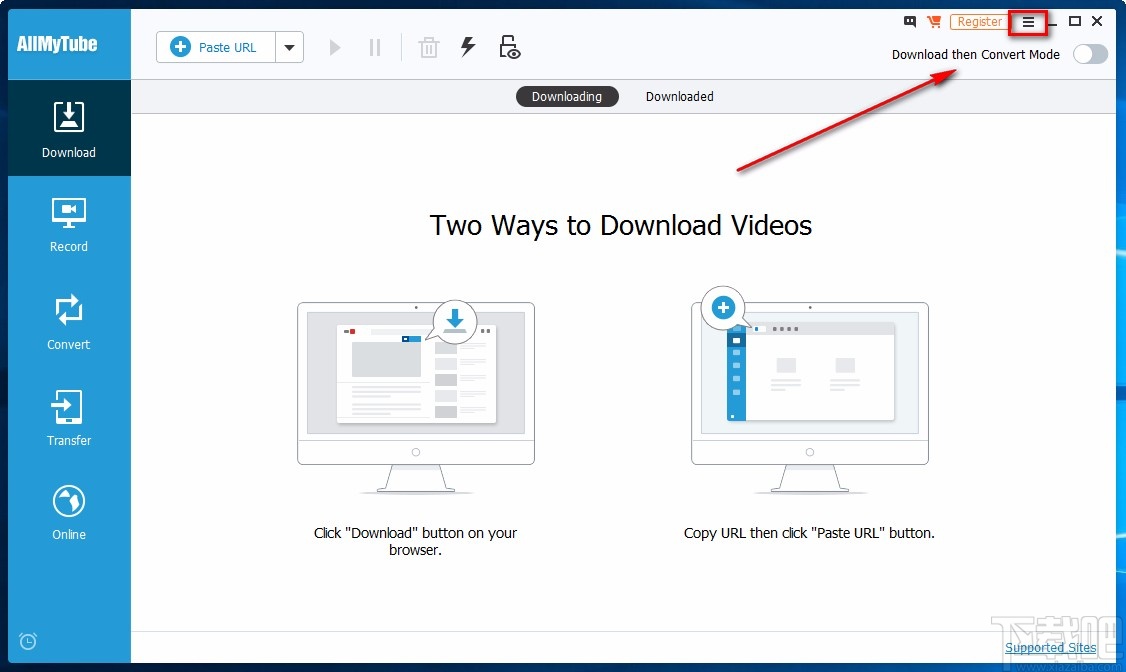This screenshot has width=1126, height=672.
Task: Click the private mode lock icon
Action: (x=509, y=47)
